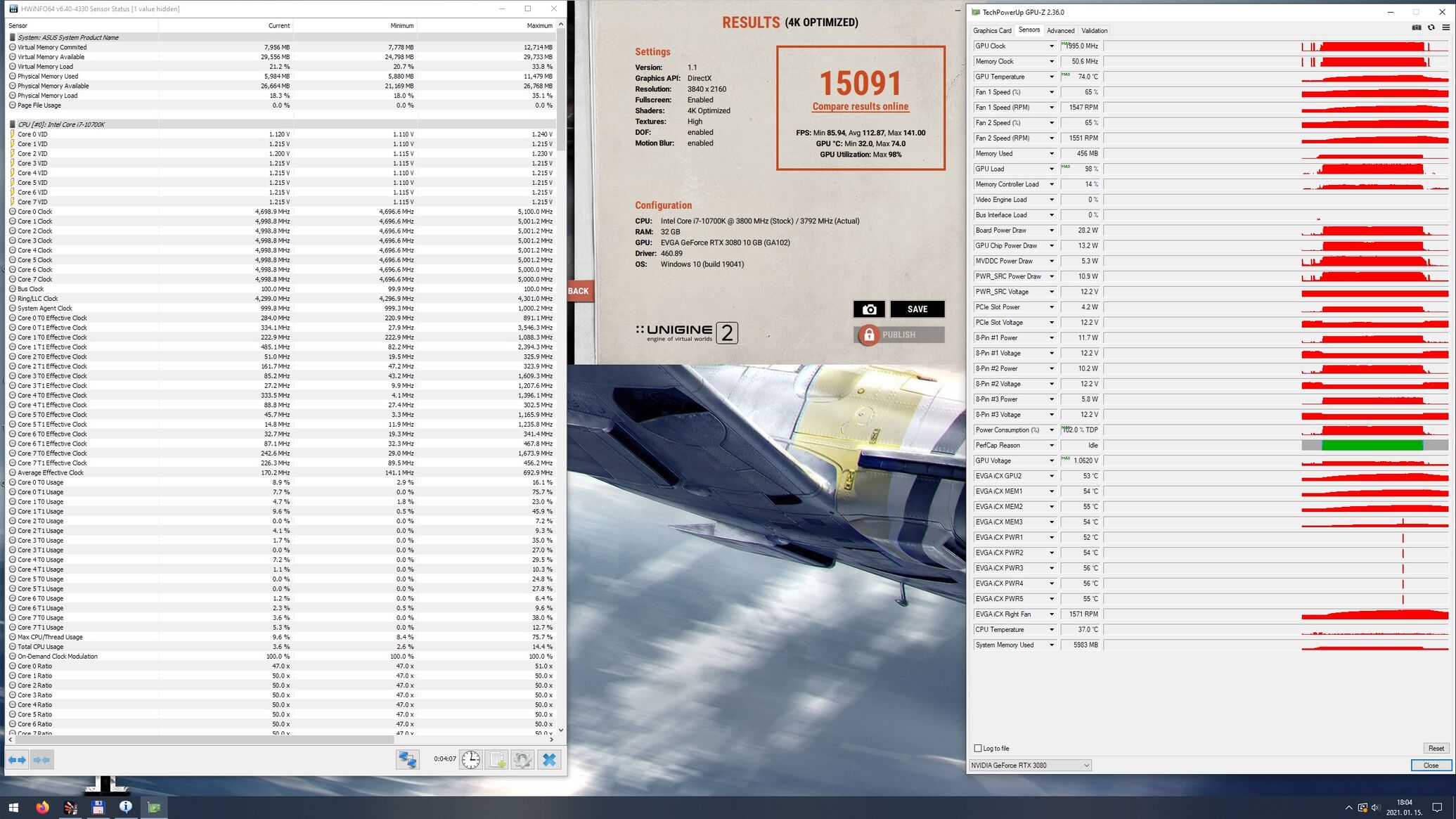This screenshot has height=819, width=1456.
Task: Open PerfCap Reason dropdown arrow
Action: (x=1052, y=446)
